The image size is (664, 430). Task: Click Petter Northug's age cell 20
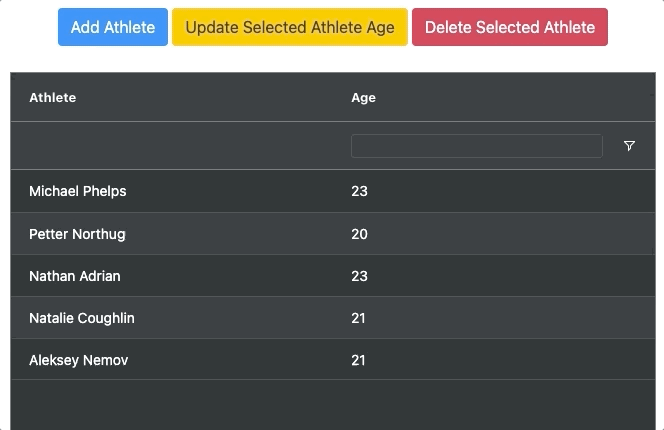tap(360, 234)
